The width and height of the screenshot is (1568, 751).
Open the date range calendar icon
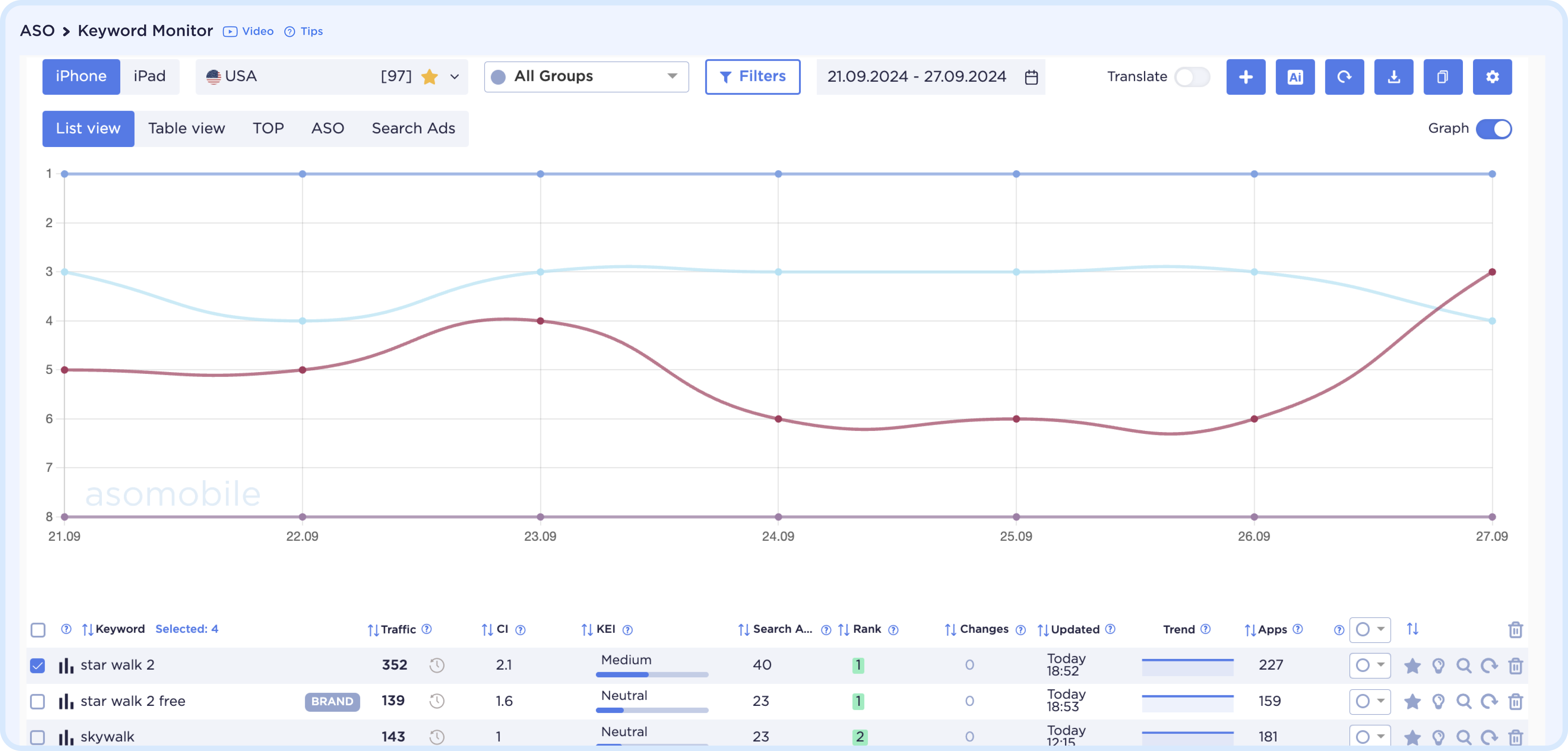(x=1031, y=77)
